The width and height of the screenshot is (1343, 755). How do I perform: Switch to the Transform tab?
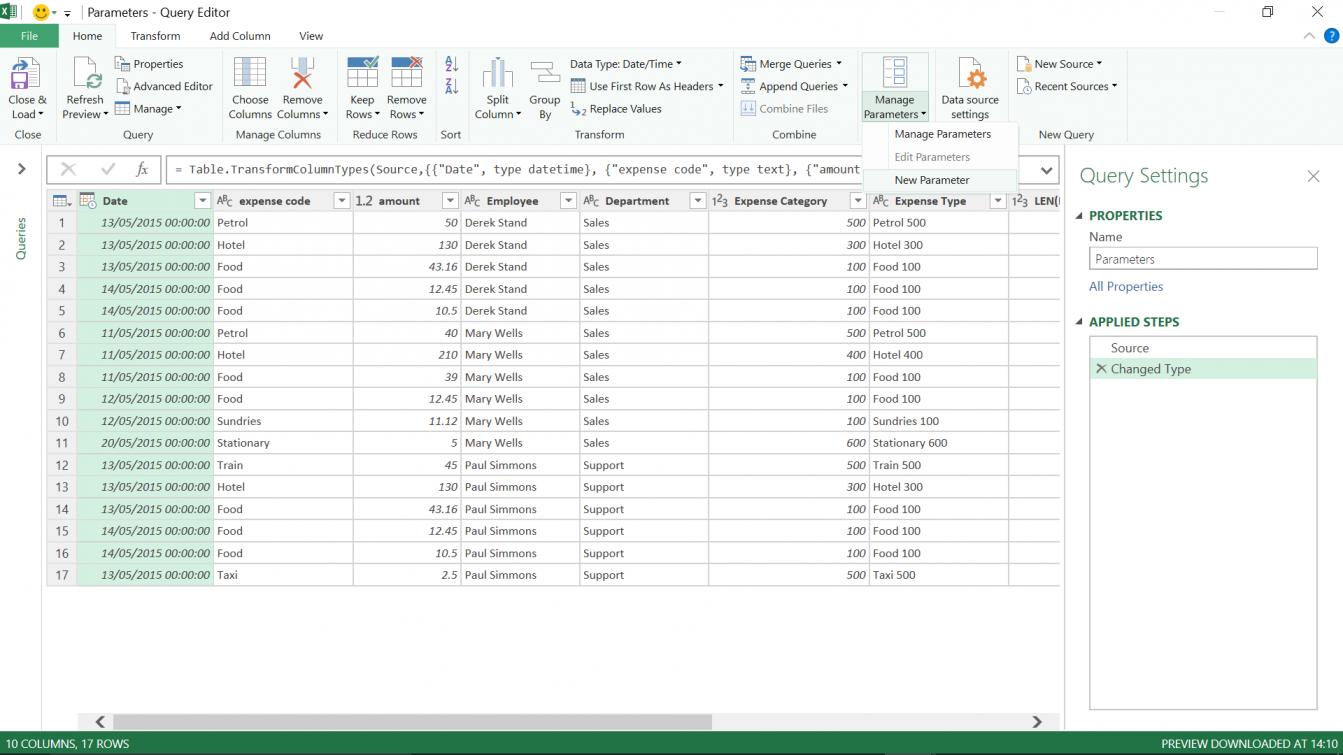tap(155, 36)
